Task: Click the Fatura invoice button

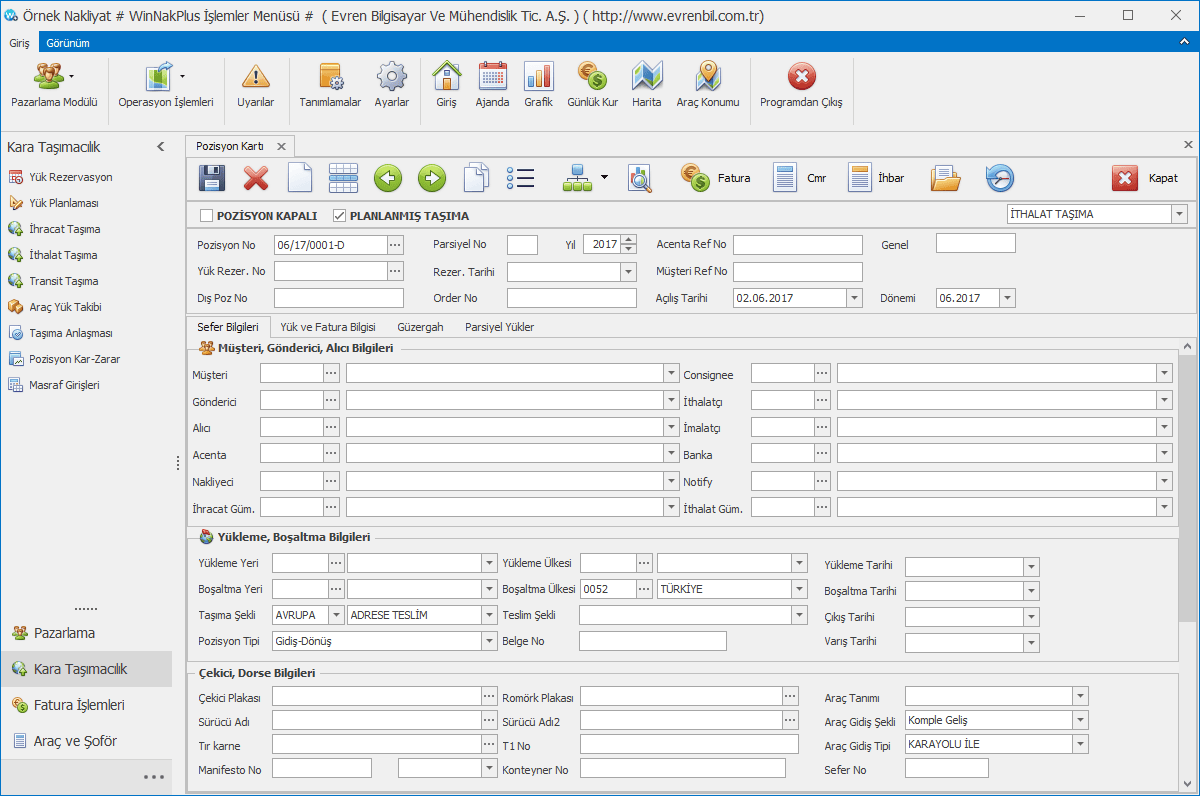Action: point(716,178)
